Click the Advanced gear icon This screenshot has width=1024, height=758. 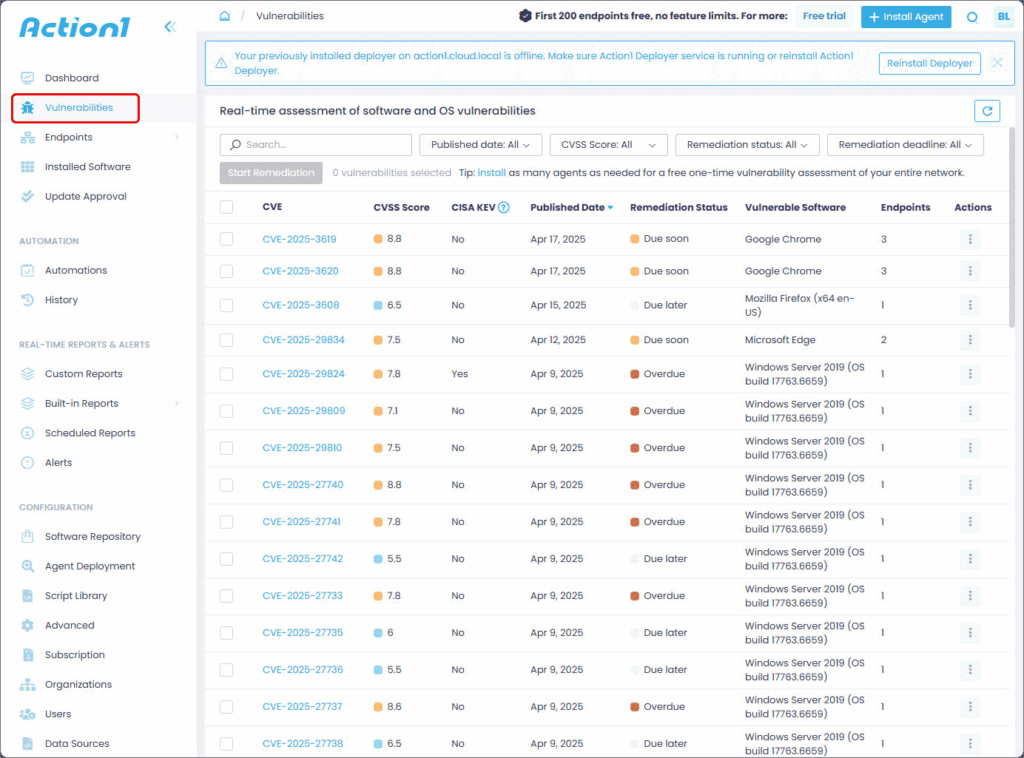coord(27,625)
